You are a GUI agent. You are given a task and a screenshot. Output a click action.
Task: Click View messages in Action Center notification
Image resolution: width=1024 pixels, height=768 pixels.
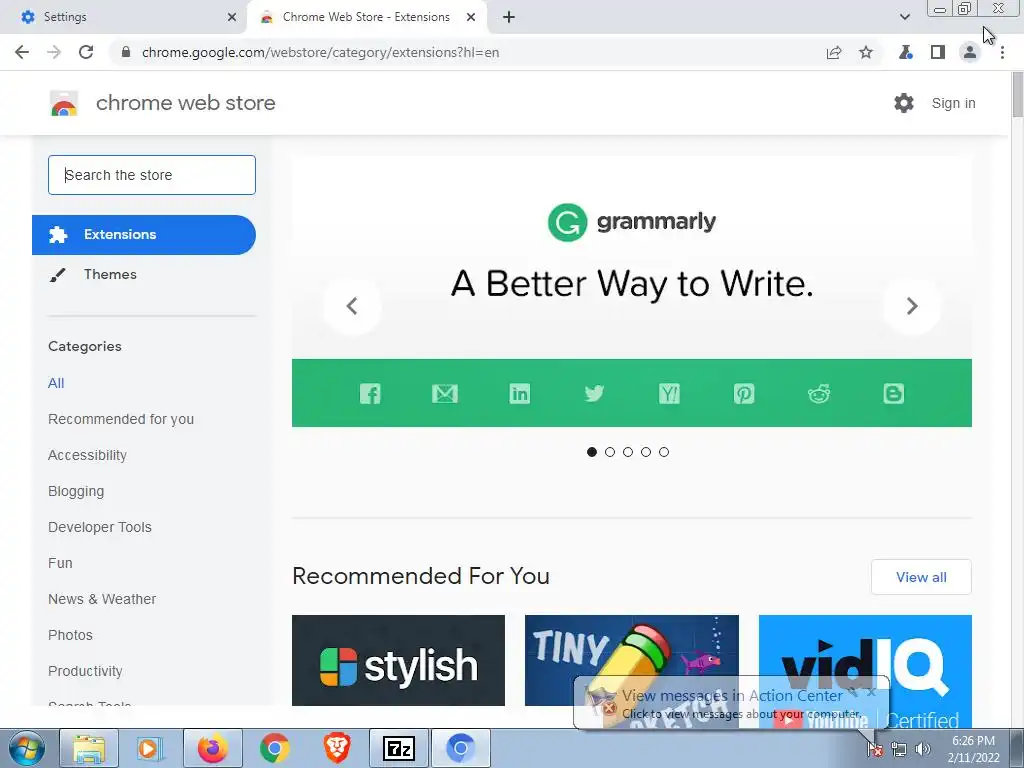(x=731, y=703)
